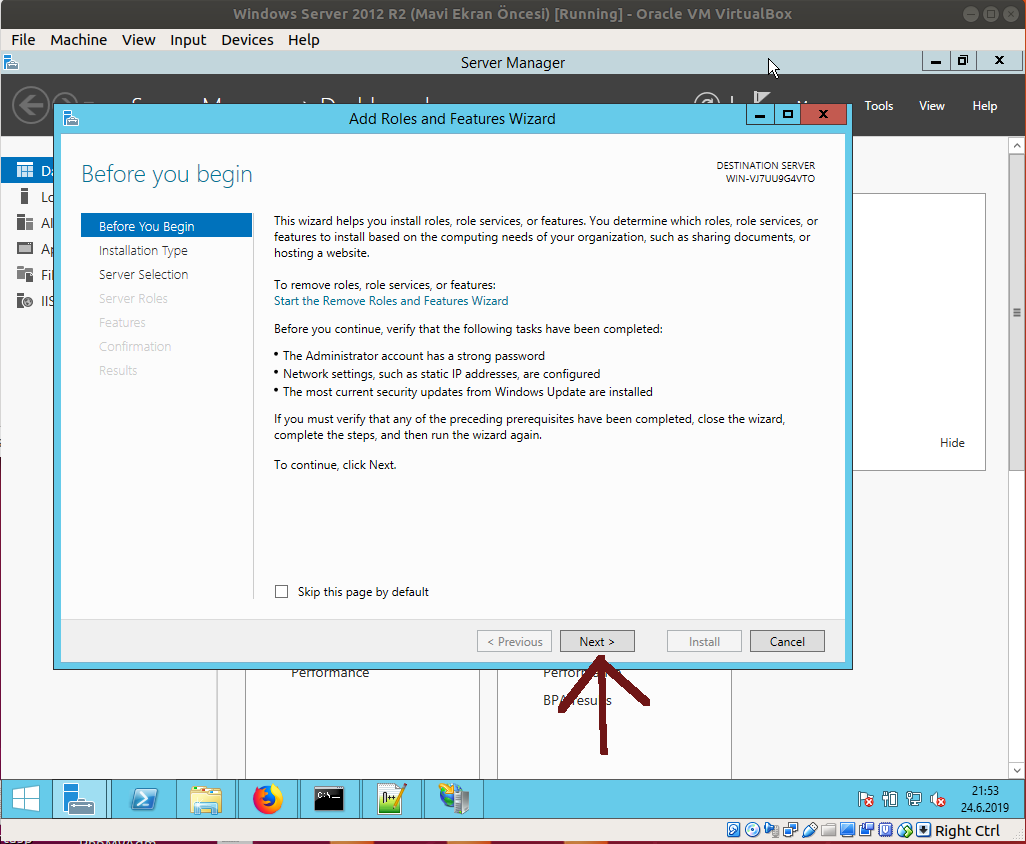The image size is (1026, 844).
Task: Select the Dashboard icon in Server Manager sidebar
Action: [25, 171]
